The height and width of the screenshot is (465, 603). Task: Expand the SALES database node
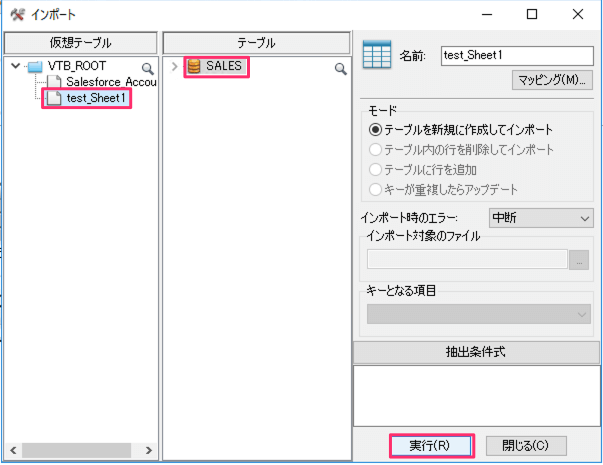pyautogui.click(x=174, y=66)
